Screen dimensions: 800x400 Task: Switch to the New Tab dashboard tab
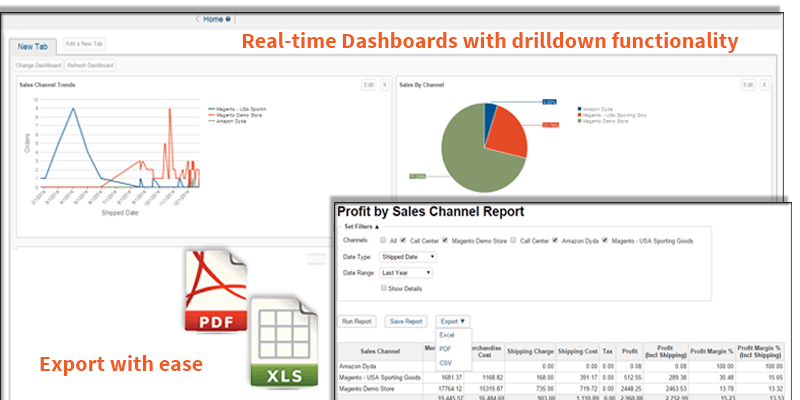(33, 46)
